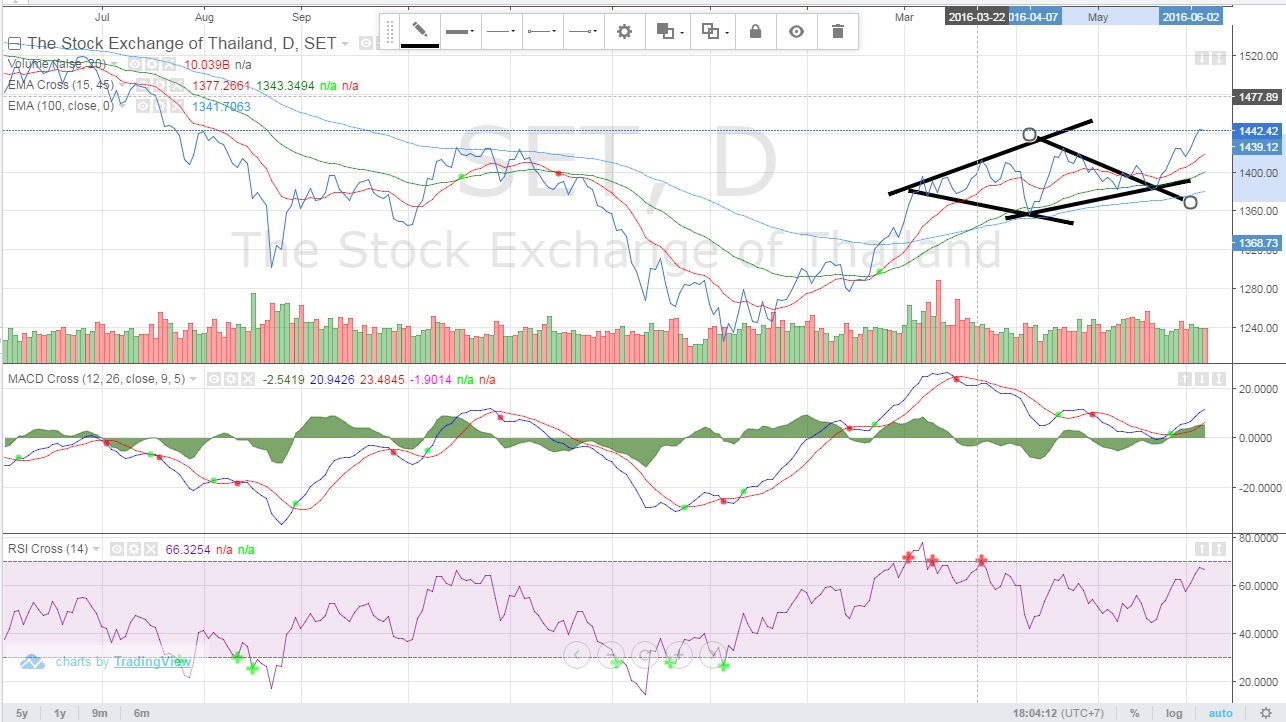This screenshot has height=722, width=1286.
Task: Select the 6m time range
Action: point(141,713)
